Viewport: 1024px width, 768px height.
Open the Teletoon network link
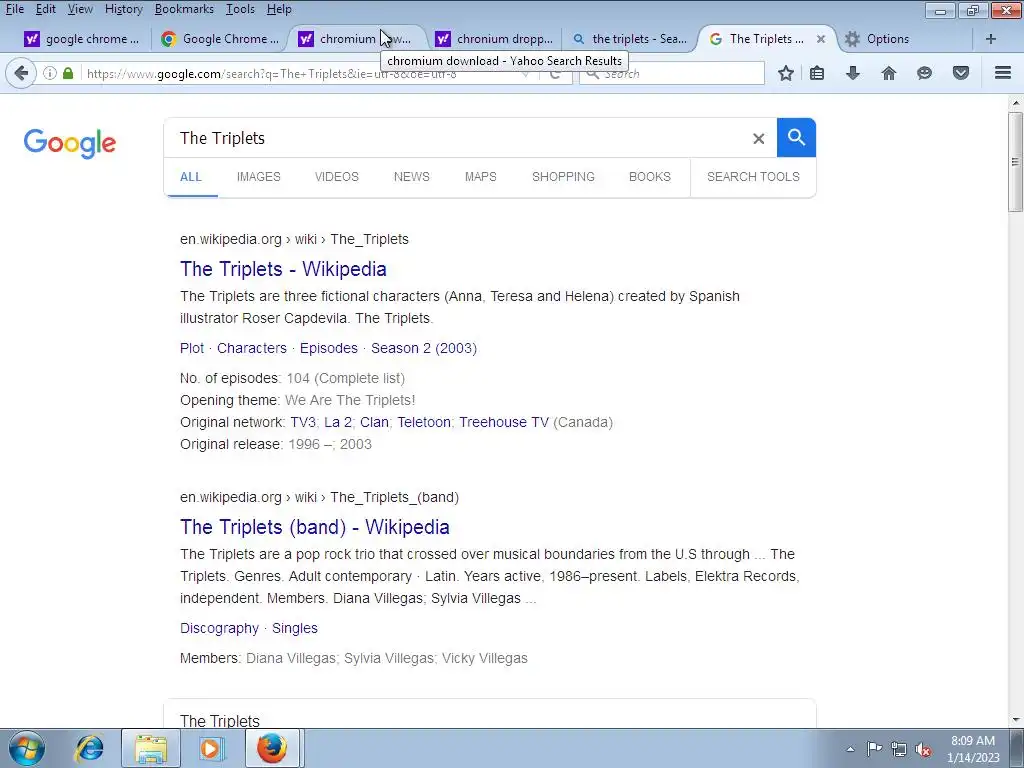(424, 423)
